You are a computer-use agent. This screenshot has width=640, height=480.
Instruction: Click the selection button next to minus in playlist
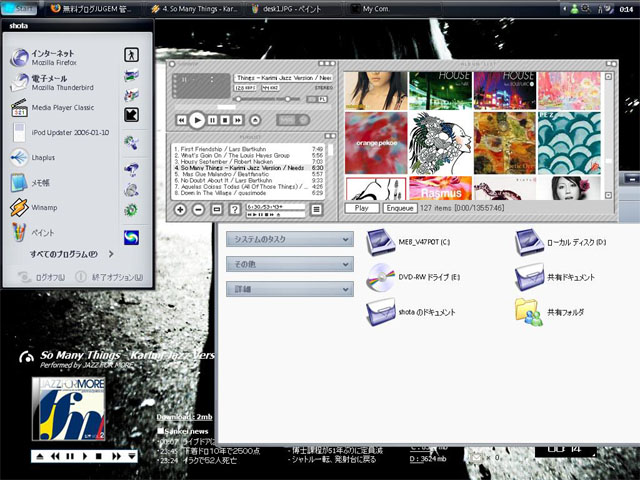(x=217, y=210)
